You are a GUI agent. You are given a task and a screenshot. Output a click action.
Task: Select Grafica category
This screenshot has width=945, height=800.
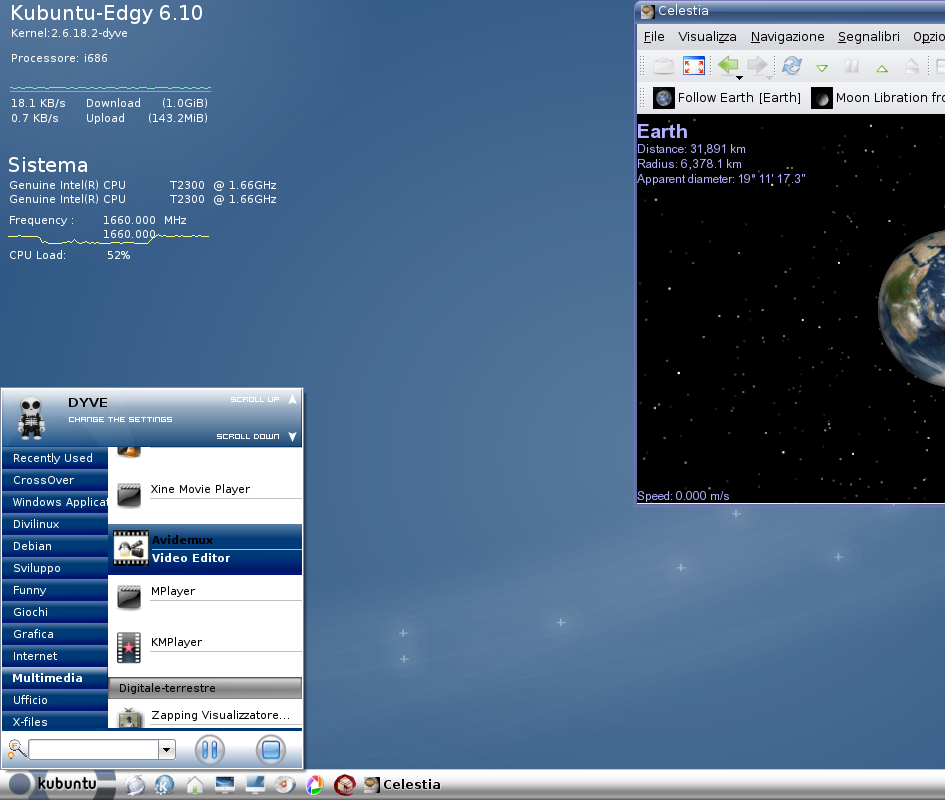(55, 634)
